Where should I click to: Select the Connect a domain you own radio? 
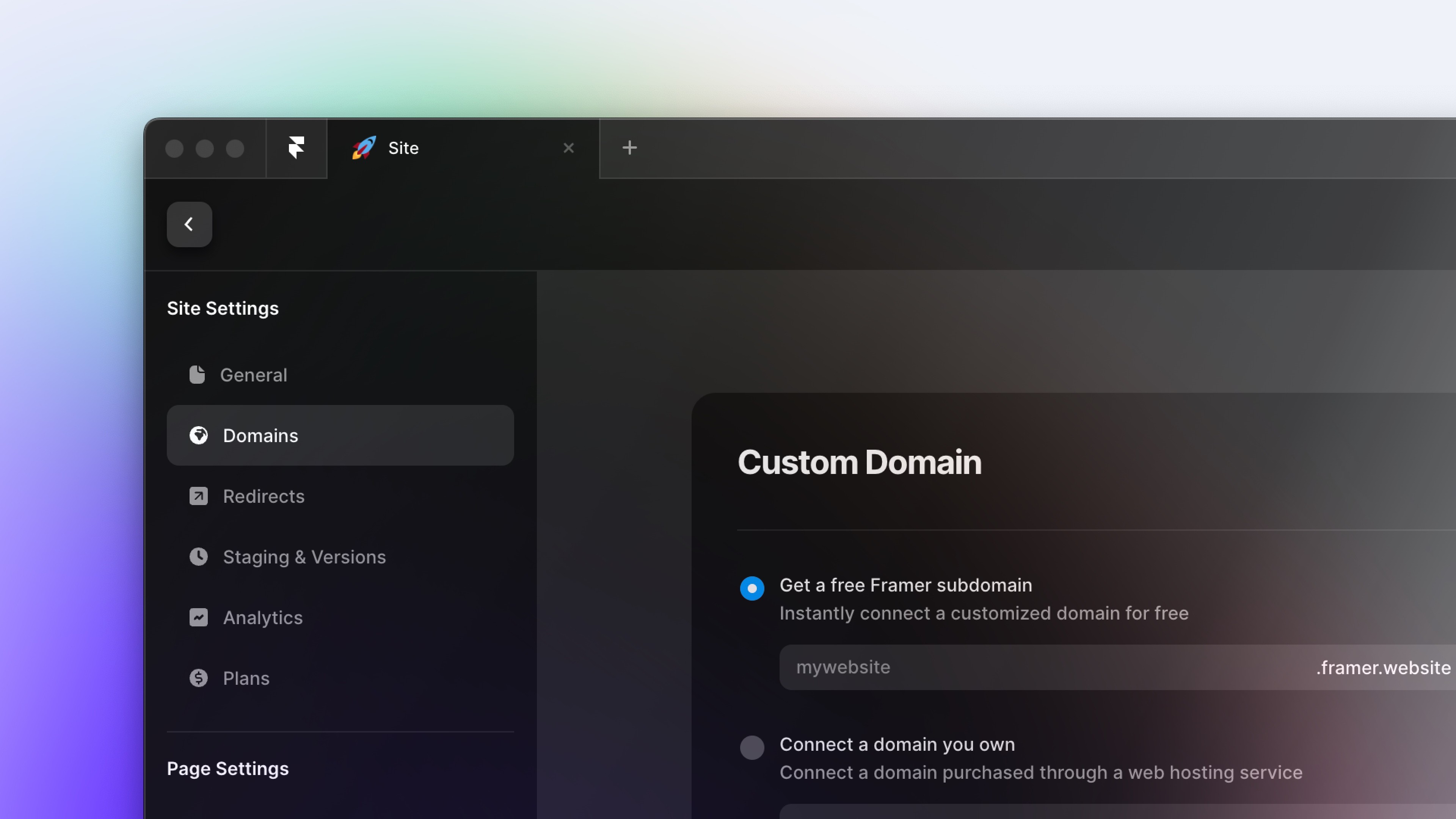pyautogui.click(x=752, y=747)
